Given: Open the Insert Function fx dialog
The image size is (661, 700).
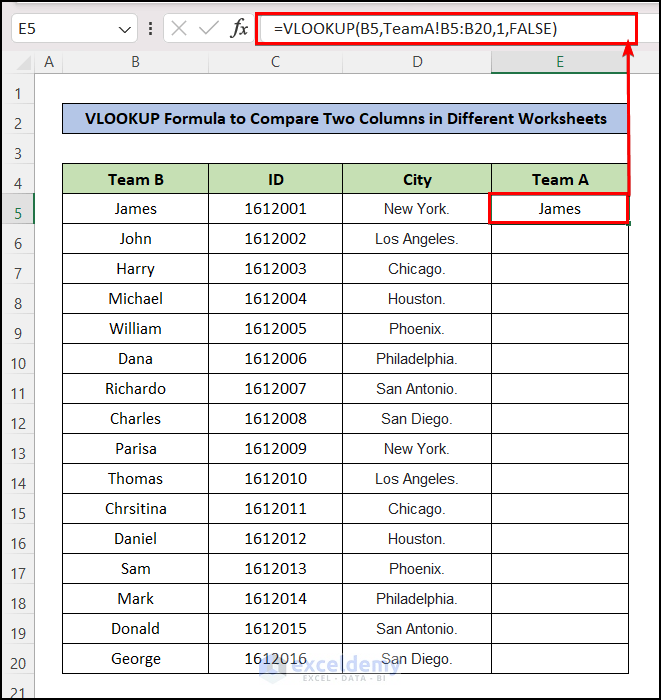Looking at the screenshot, I should [x=239, y=29].
